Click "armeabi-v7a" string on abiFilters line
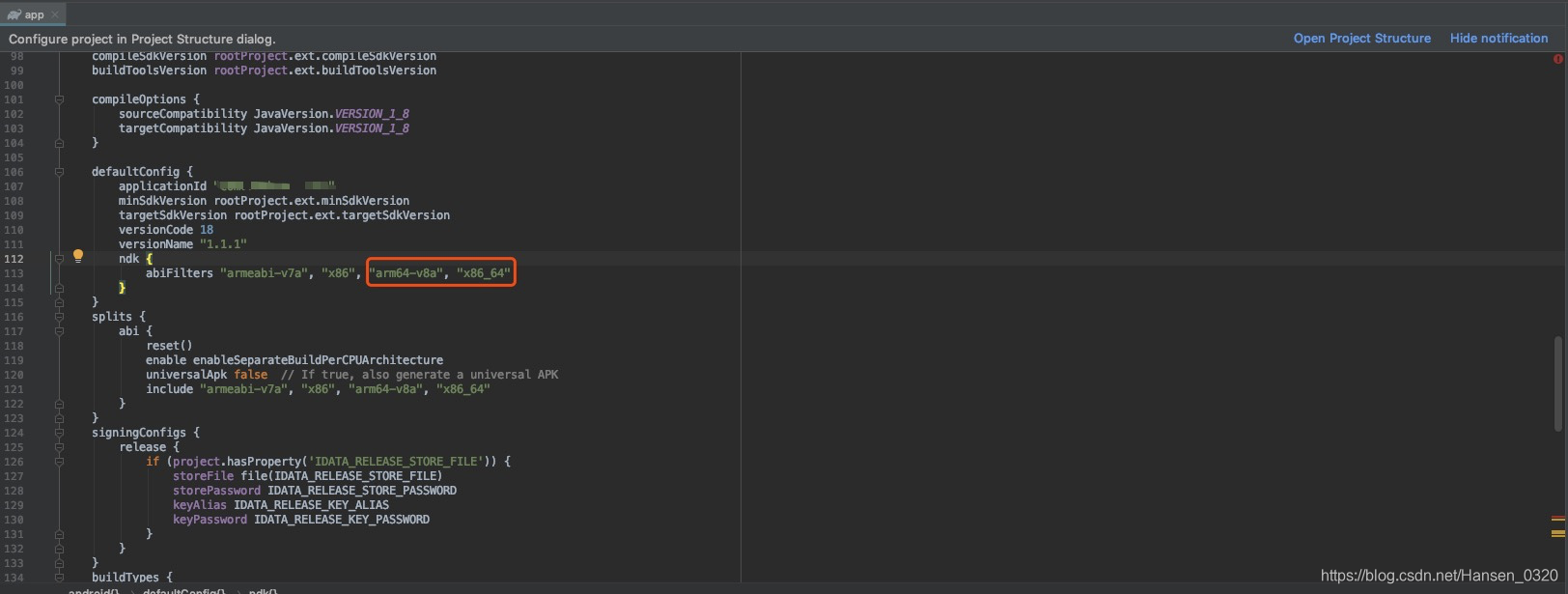Image resolution: width=1568 pixels, height=594 pixels. [x=264, y=273]
